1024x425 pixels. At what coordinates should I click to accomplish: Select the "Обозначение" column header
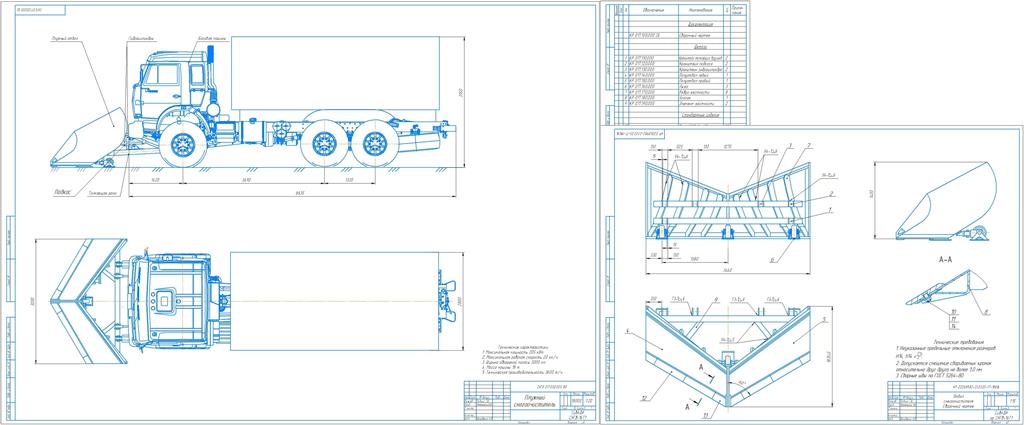[x=653, y=10]
